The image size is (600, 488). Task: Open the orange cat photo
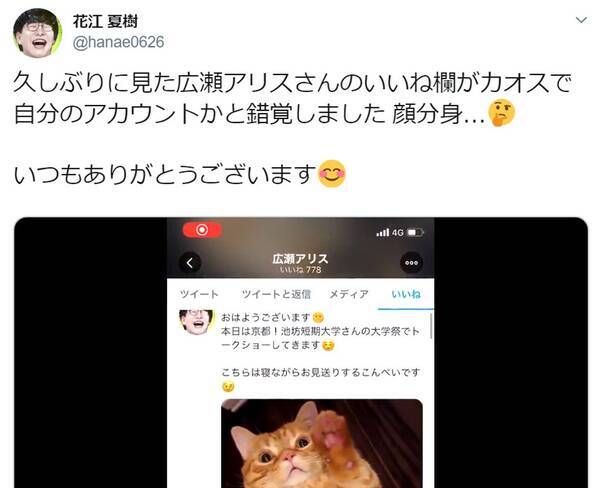[322, 443]
